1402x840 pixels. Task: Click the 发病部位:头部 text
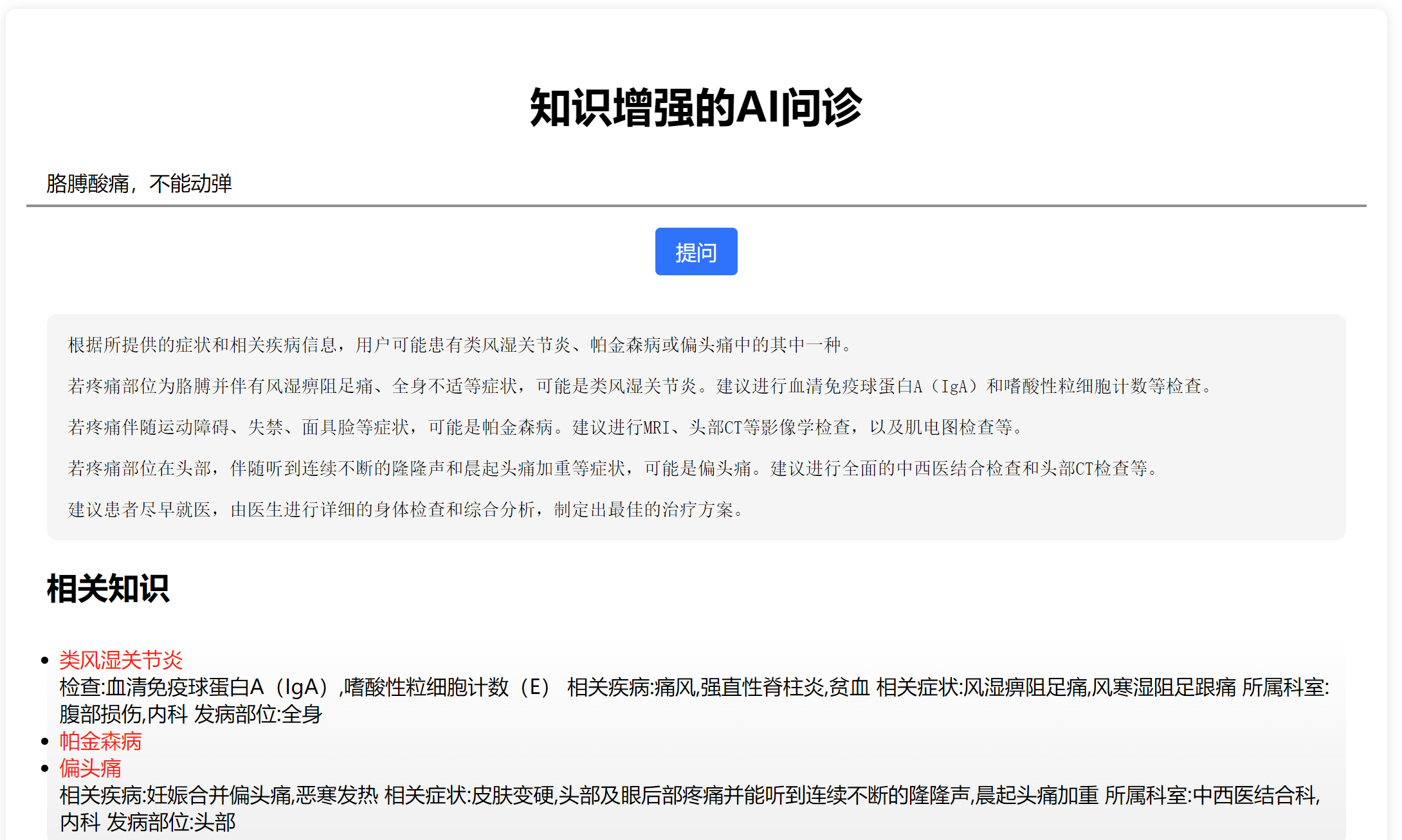171,823
